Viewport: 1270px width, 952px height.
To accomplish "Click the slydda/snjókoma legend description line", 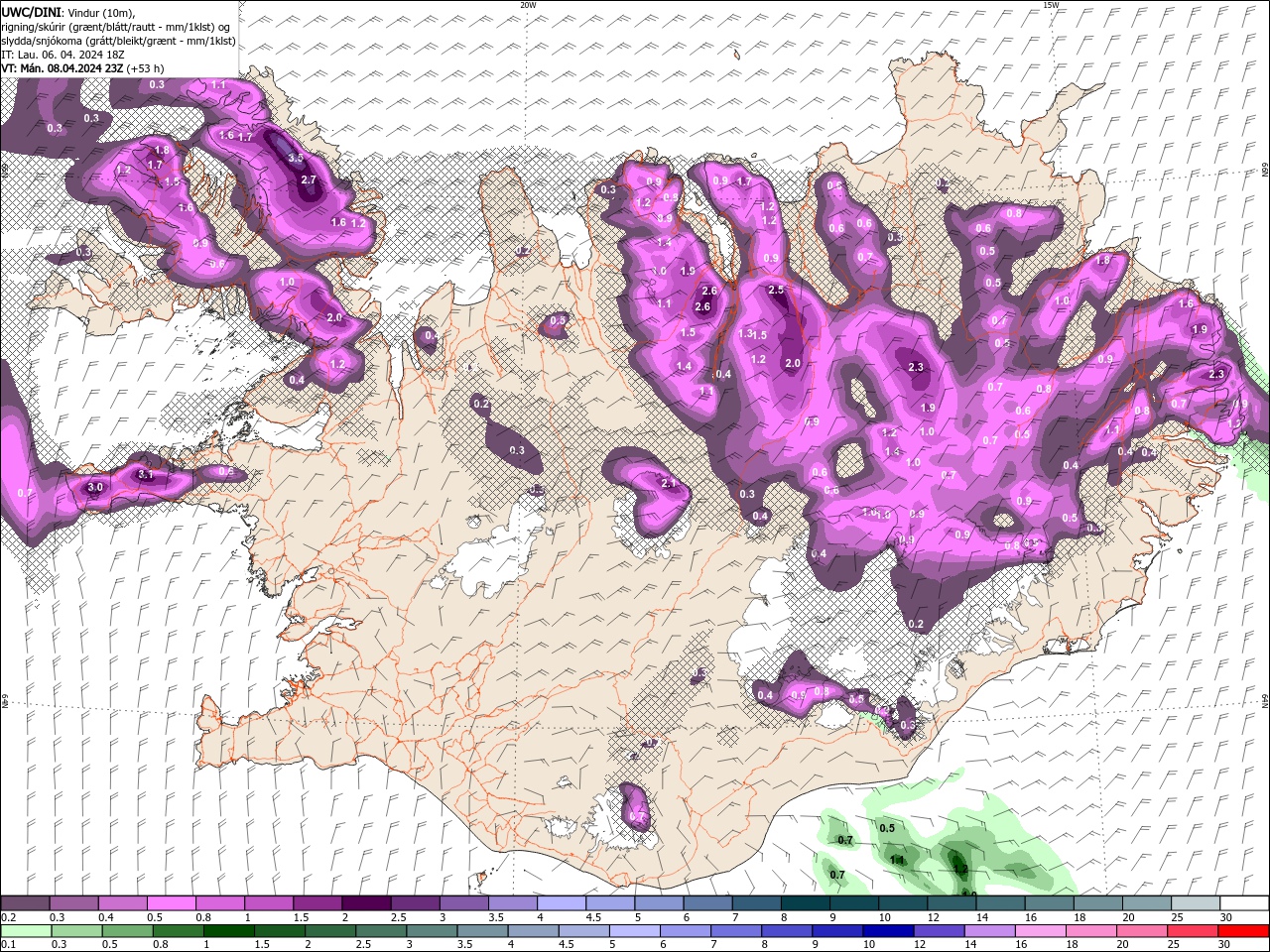I will 118,41.
